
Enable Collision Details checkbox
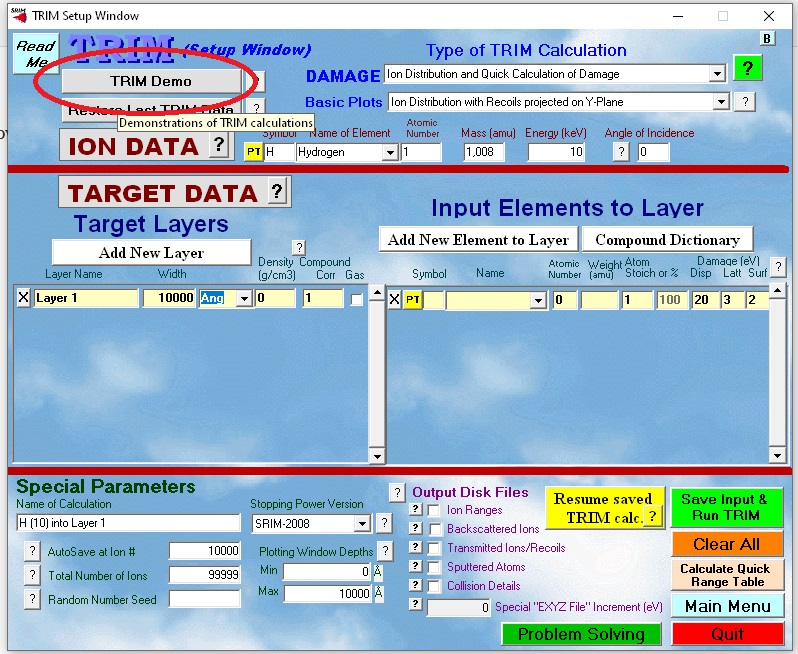(434, 586)
